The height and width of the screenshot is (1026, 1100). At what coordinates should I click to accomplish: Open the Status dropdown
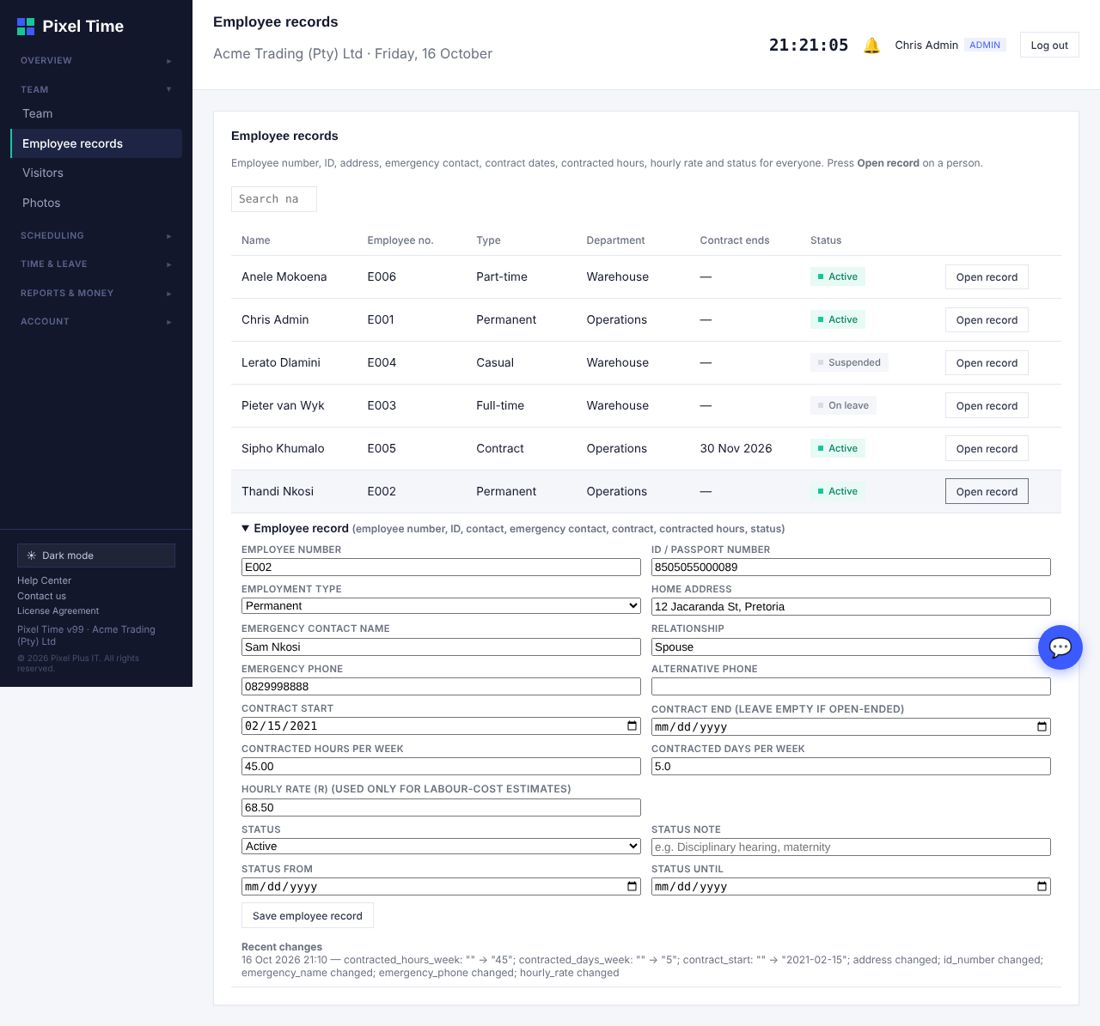[x=441, y=846]
